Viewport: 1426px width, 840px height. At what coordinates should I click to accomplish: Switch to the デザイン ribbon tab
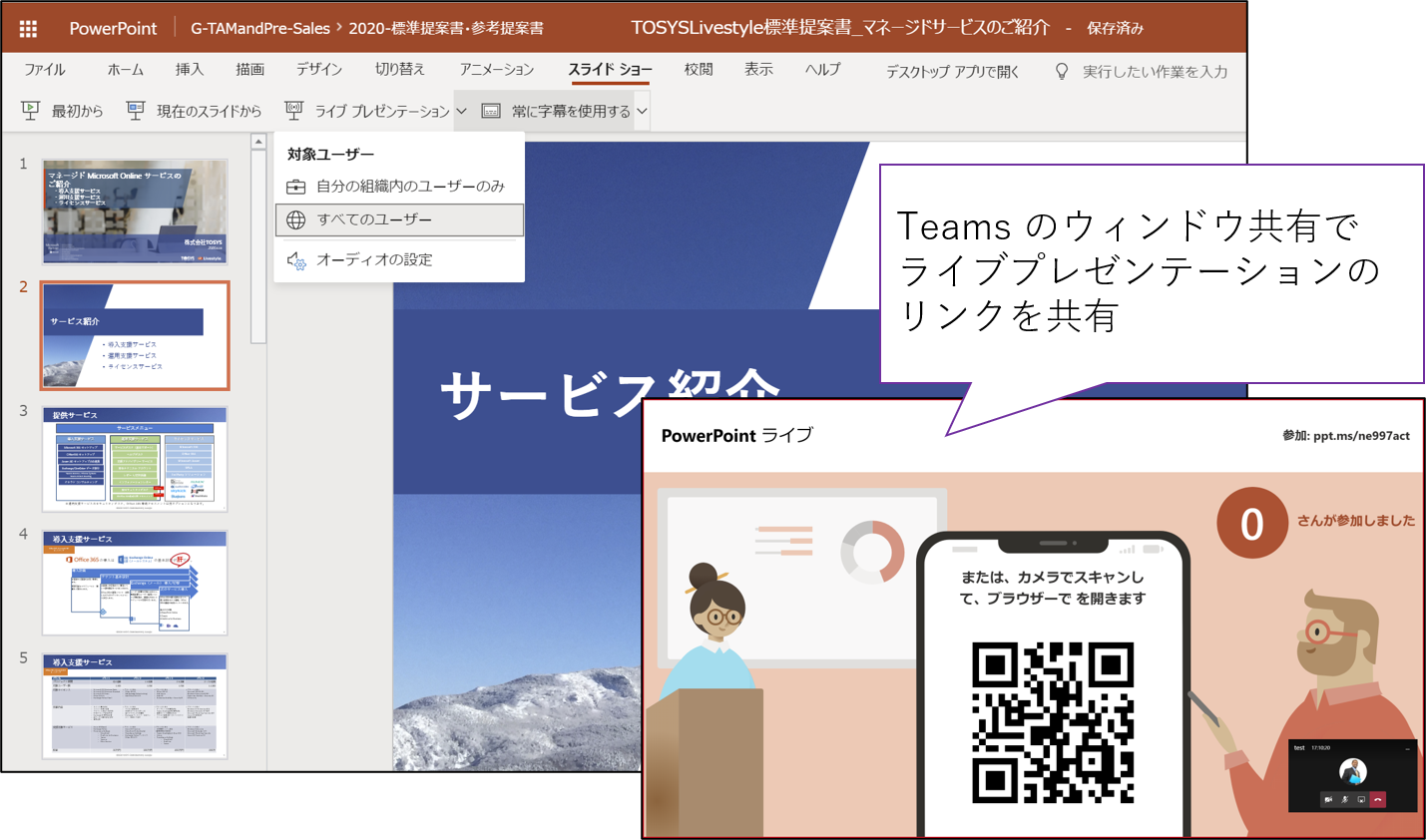tap(319, 70)
